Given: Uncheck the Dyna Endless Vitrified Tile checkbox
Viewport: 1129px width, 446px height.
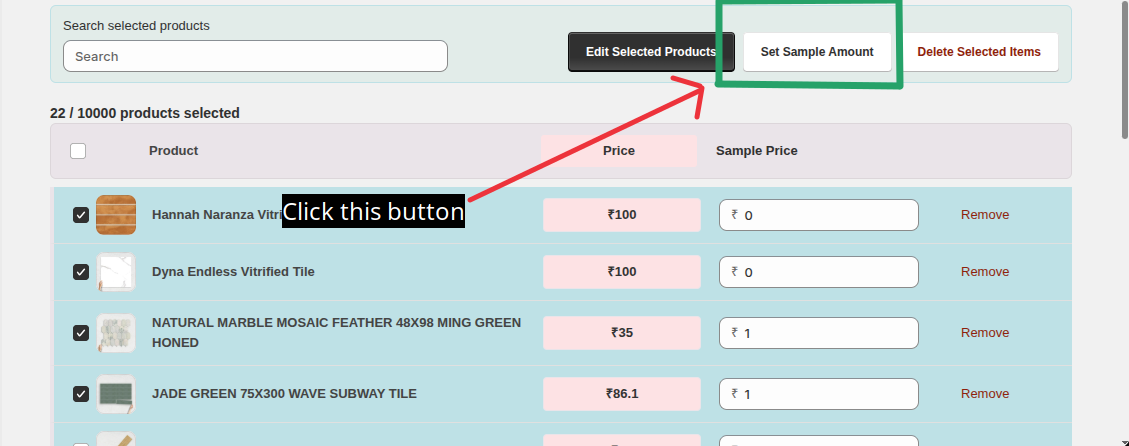Looking at the screenshot, I should click(x=81, y=272).
